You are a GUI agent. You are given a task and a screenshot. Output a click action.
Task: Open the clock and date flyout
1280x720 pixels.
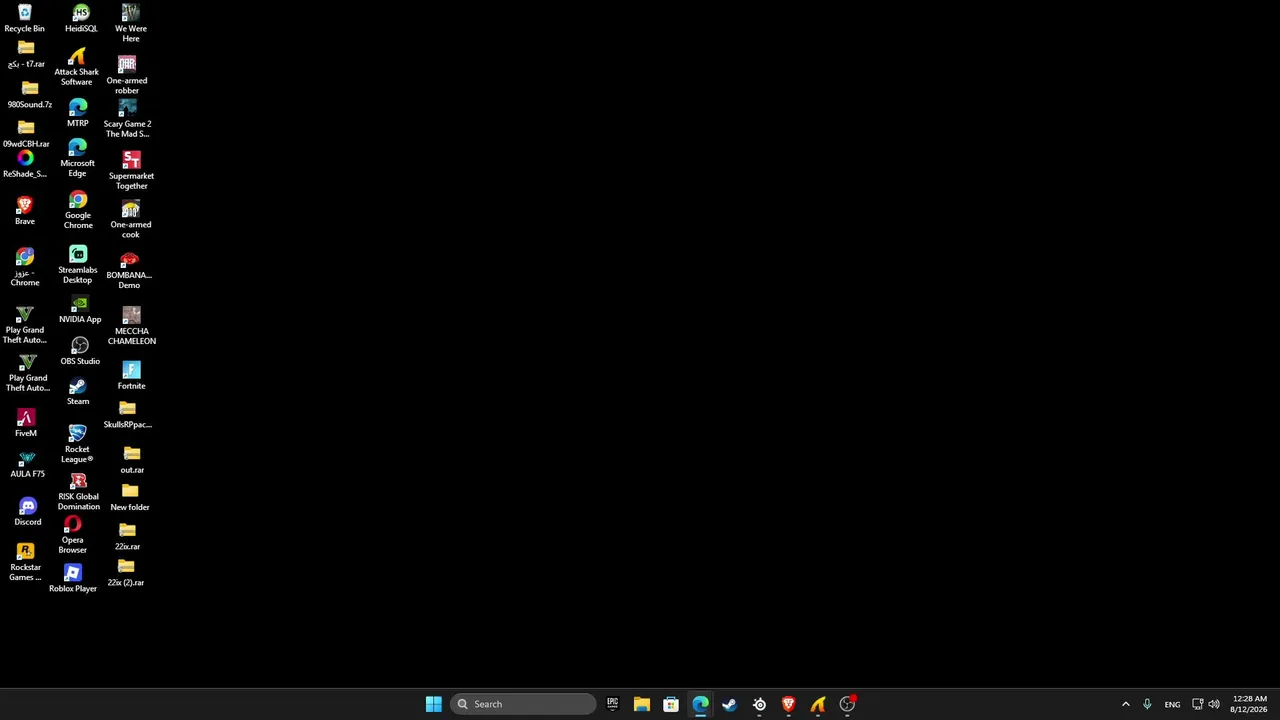[x=1250, y=704]
